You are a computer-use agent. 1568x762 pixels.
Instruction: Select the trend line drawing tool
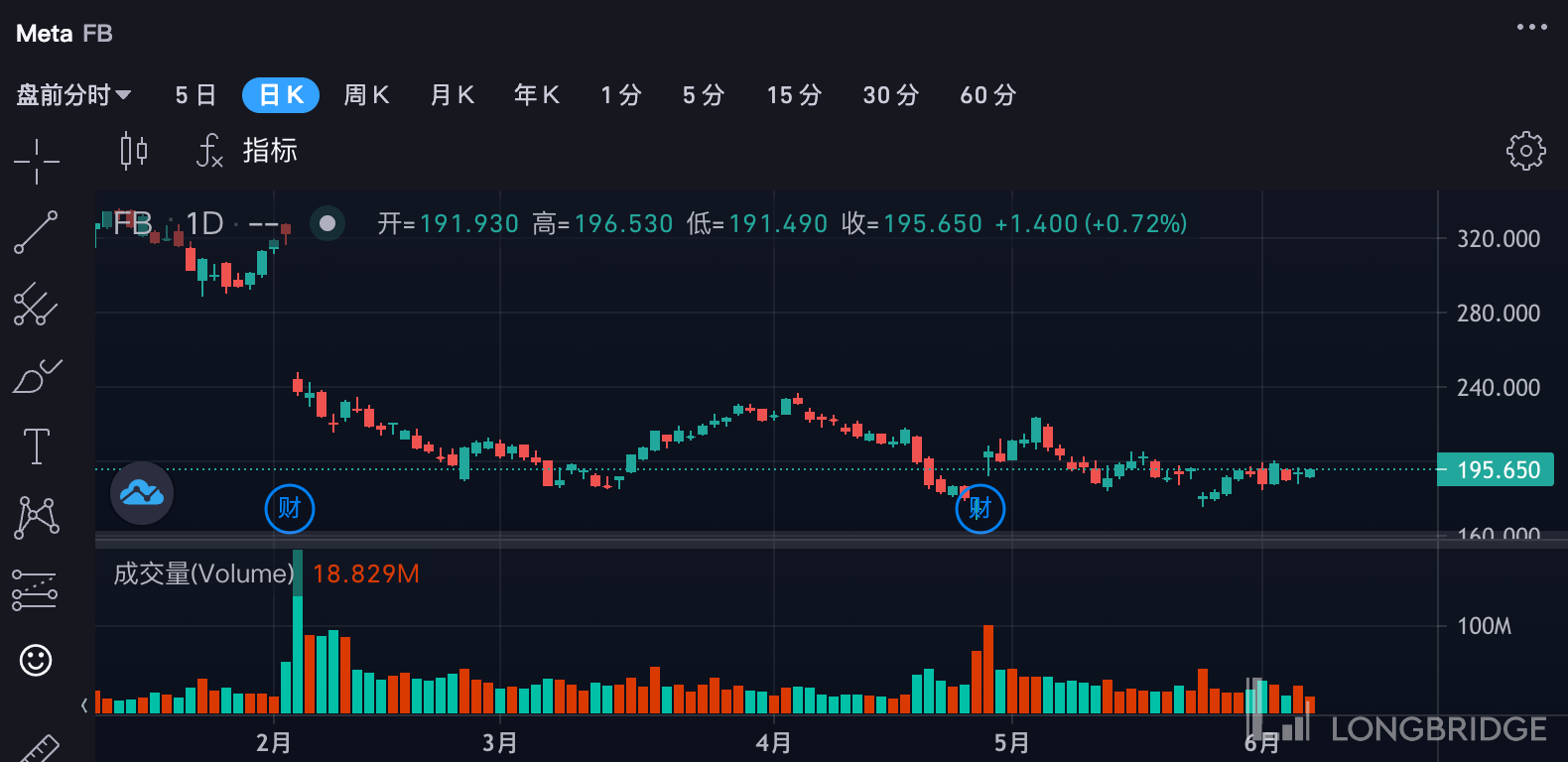point(36,232)
